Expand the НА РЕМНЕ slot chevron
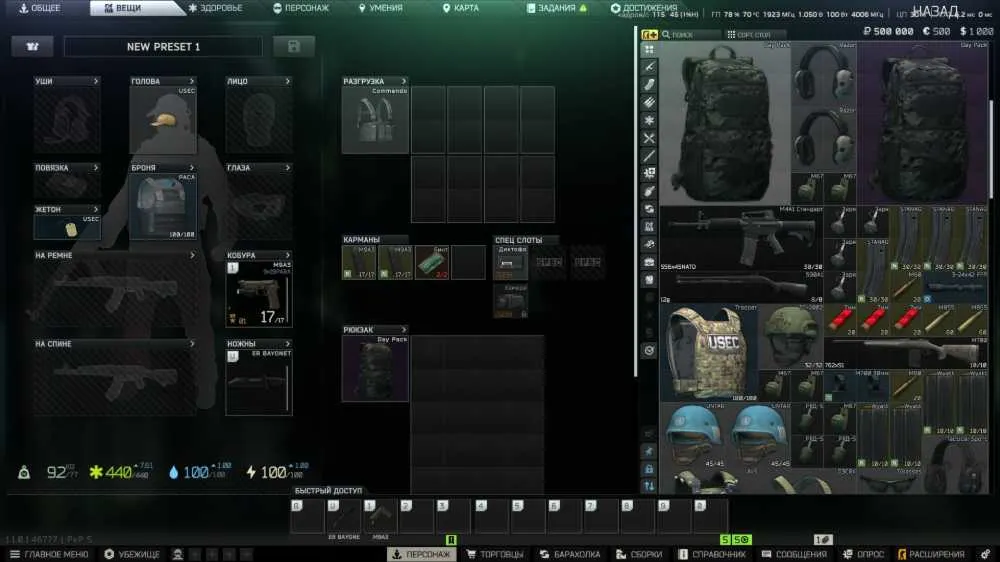The width and height of the screenshot is (1000, 562). (x=192, y=255)
